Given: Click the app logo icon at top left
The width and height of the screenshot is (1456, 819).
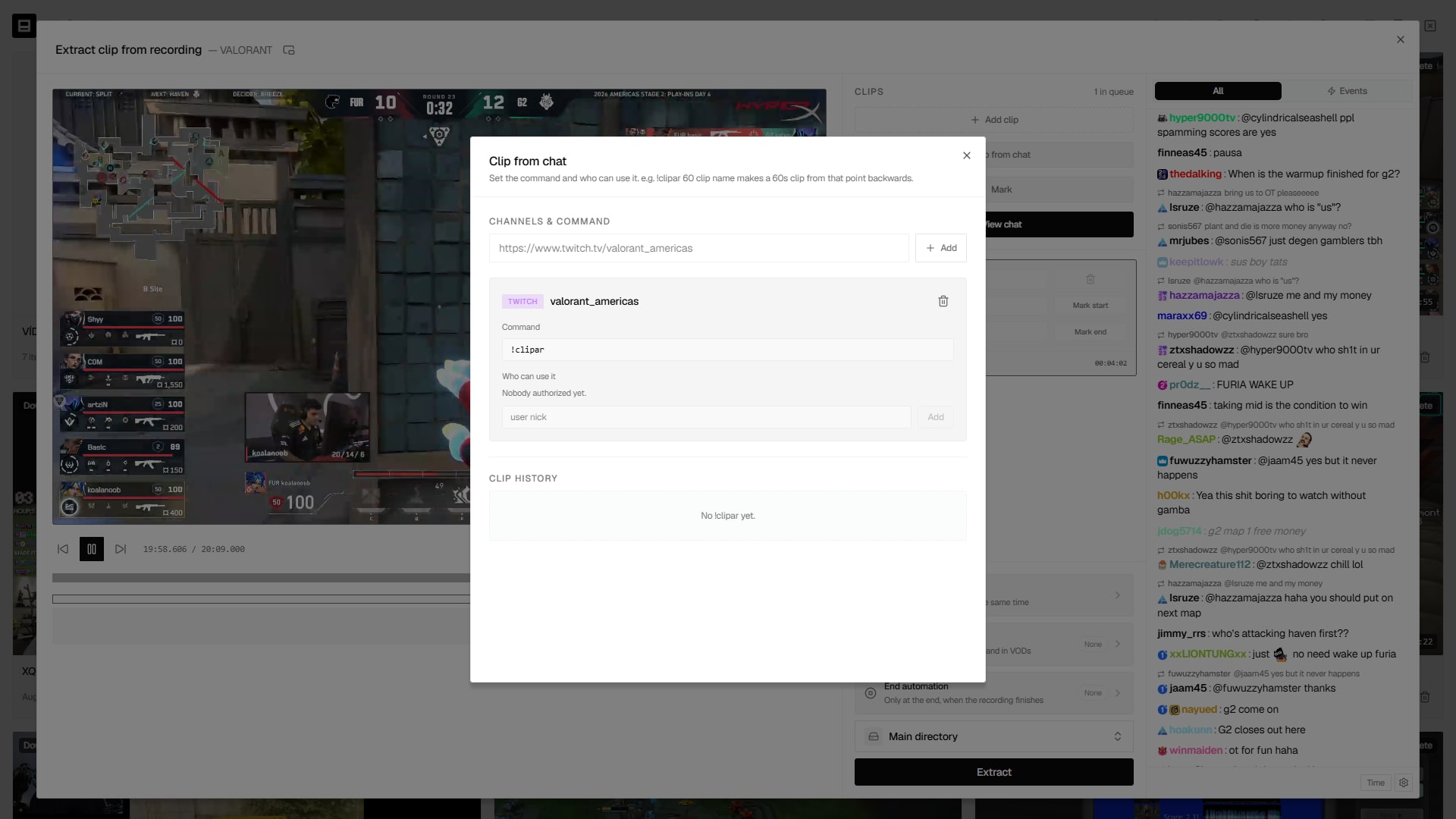Looking at the screenshot, I should pos(24,26).
